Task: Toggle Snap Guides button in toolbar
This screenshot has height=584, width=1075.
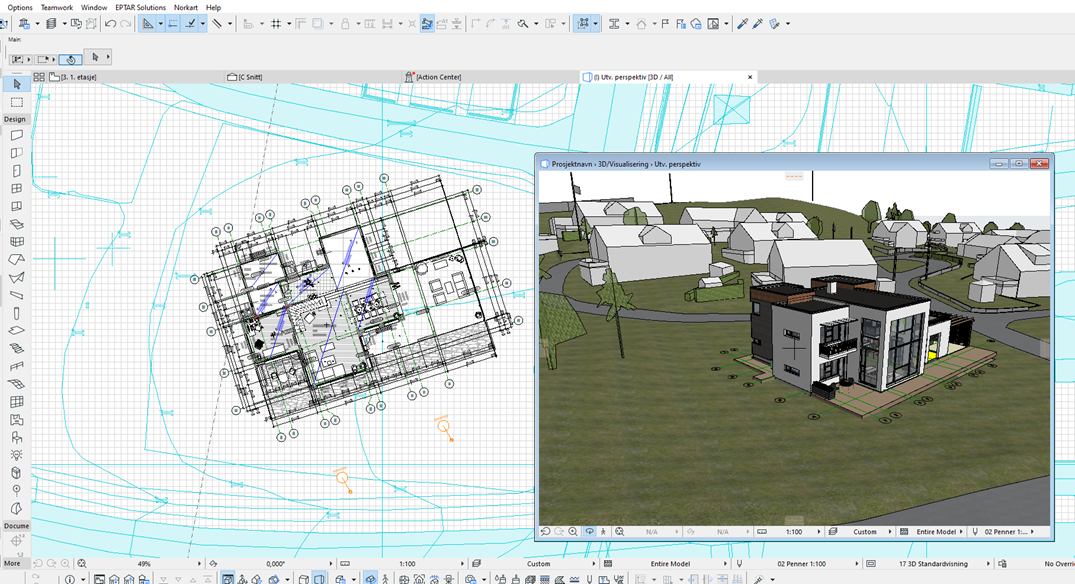Action: [x=173, y=24]
